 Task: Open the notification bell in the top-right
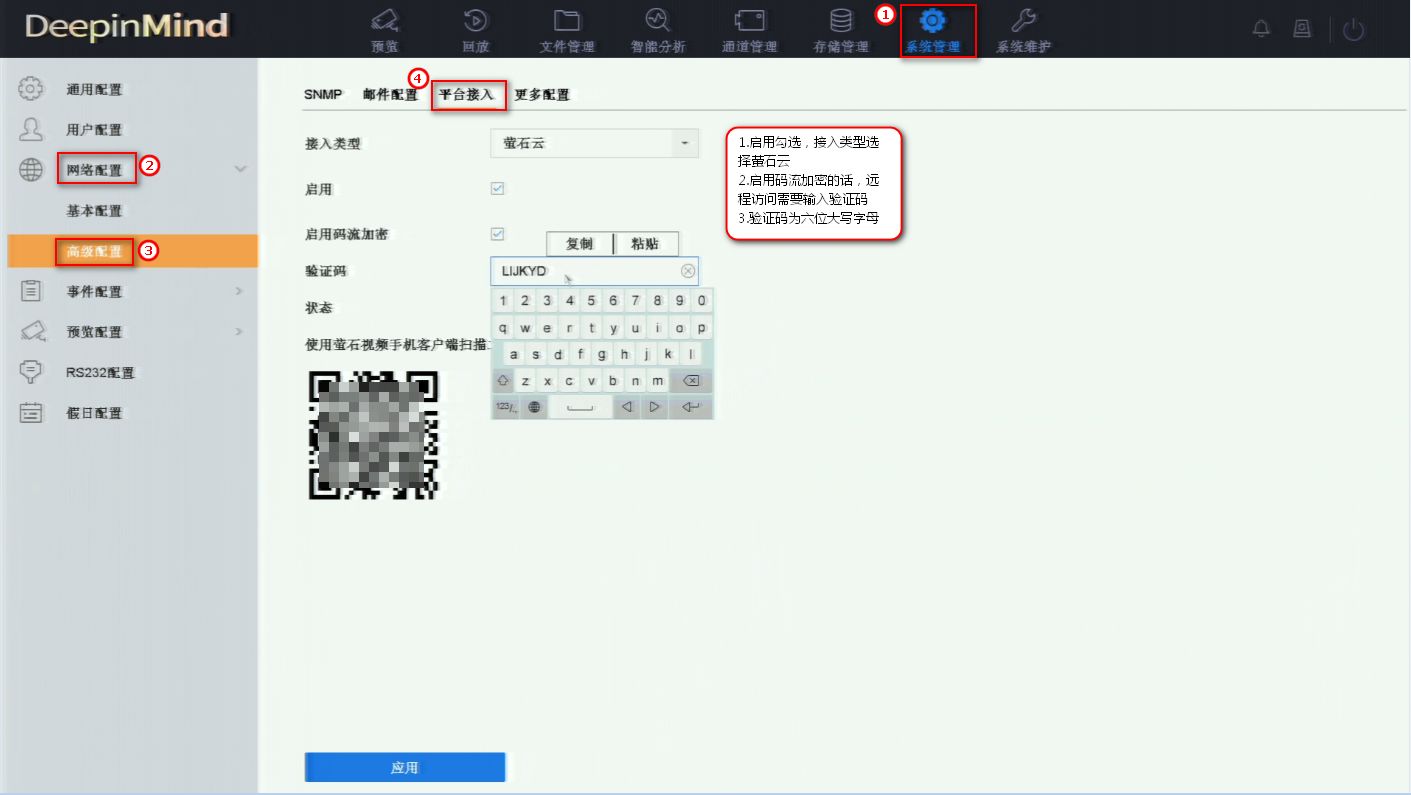1260,29
